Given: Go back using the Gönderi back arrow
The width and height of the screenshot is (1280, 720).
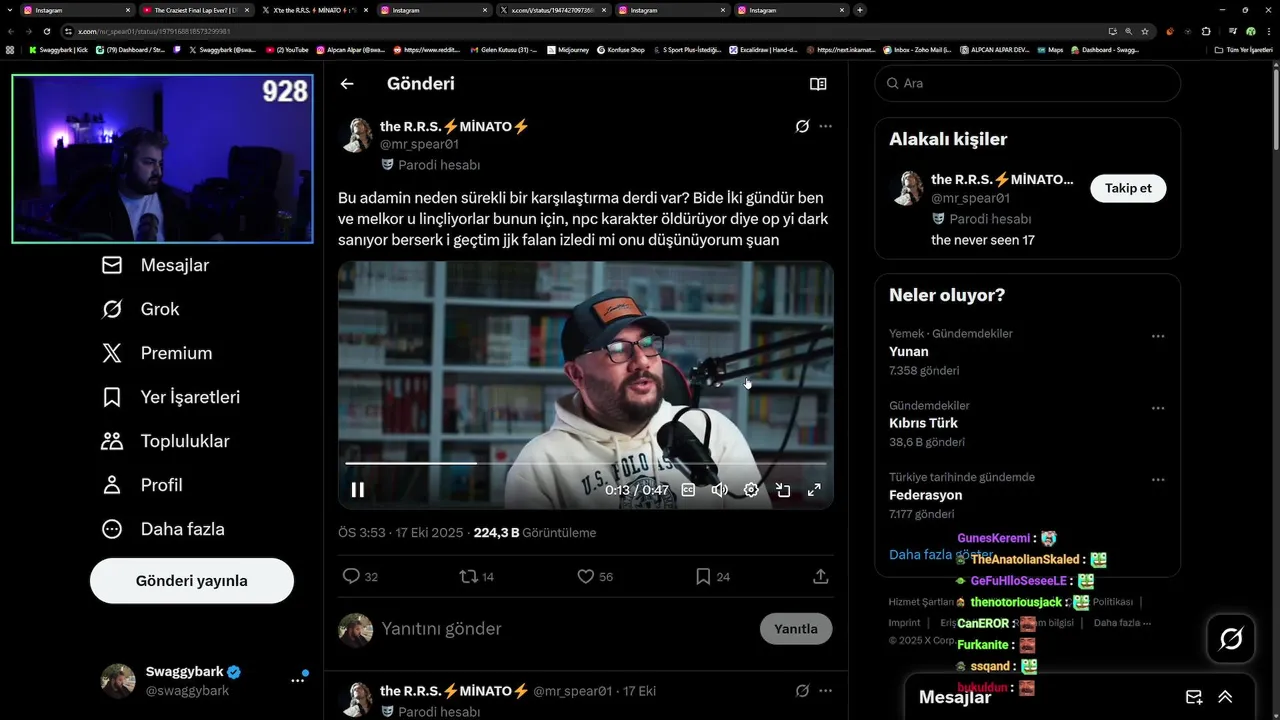Looking at the screenshot, I should [x=347, y=84].
